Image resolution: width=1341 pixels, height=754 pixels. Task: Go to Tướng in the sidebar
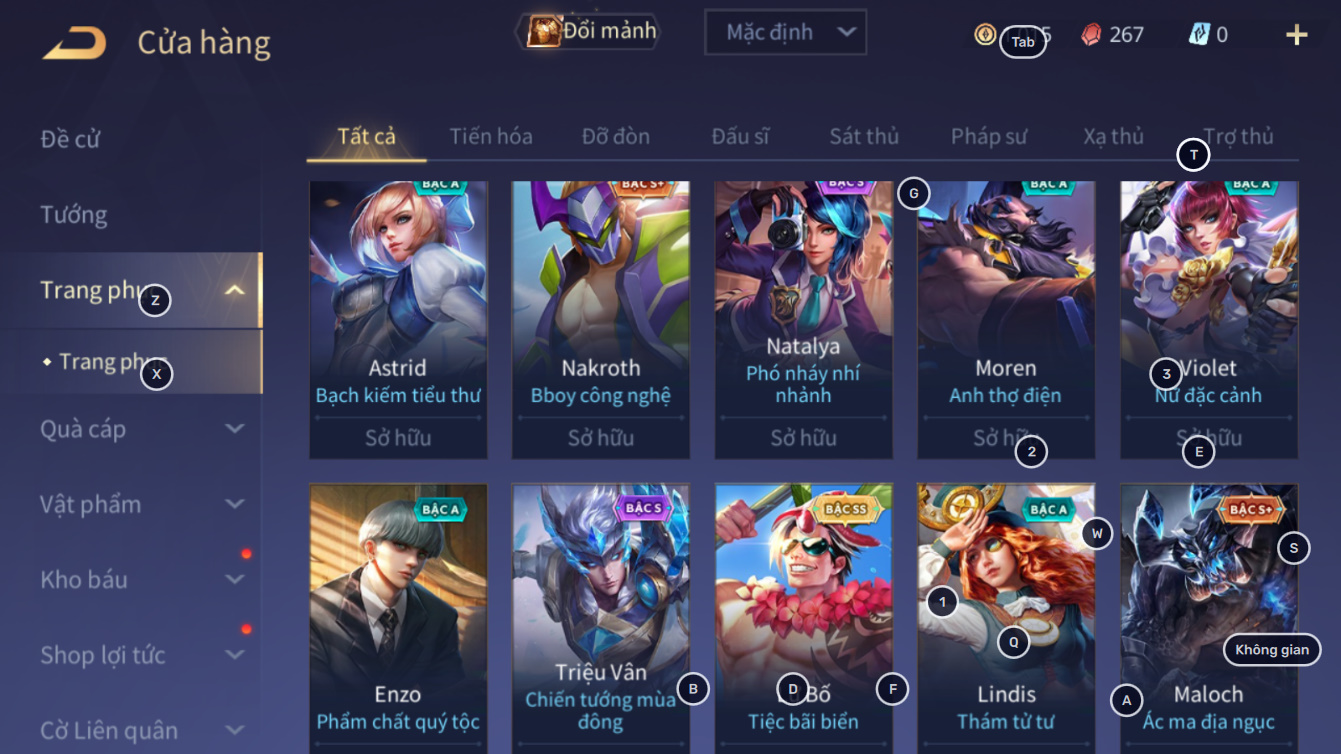pos(74,215)
